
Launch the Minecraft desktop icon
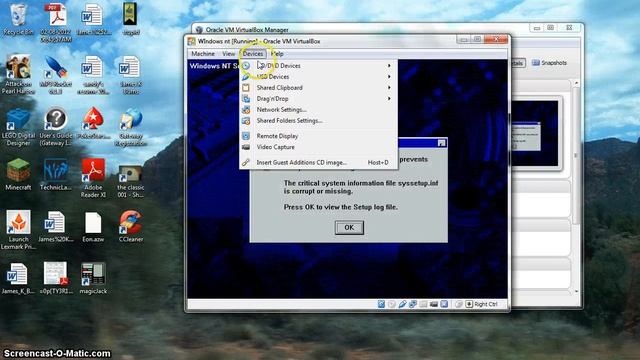click(18, 175)
